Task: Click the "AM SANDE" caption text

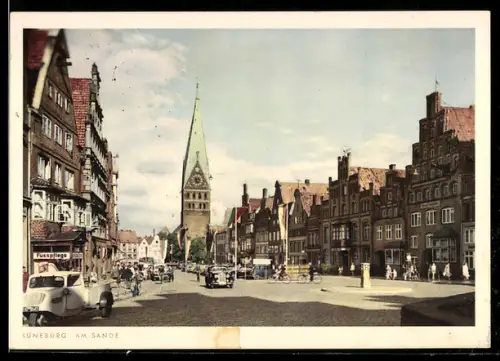Action: tap(98, 336)
